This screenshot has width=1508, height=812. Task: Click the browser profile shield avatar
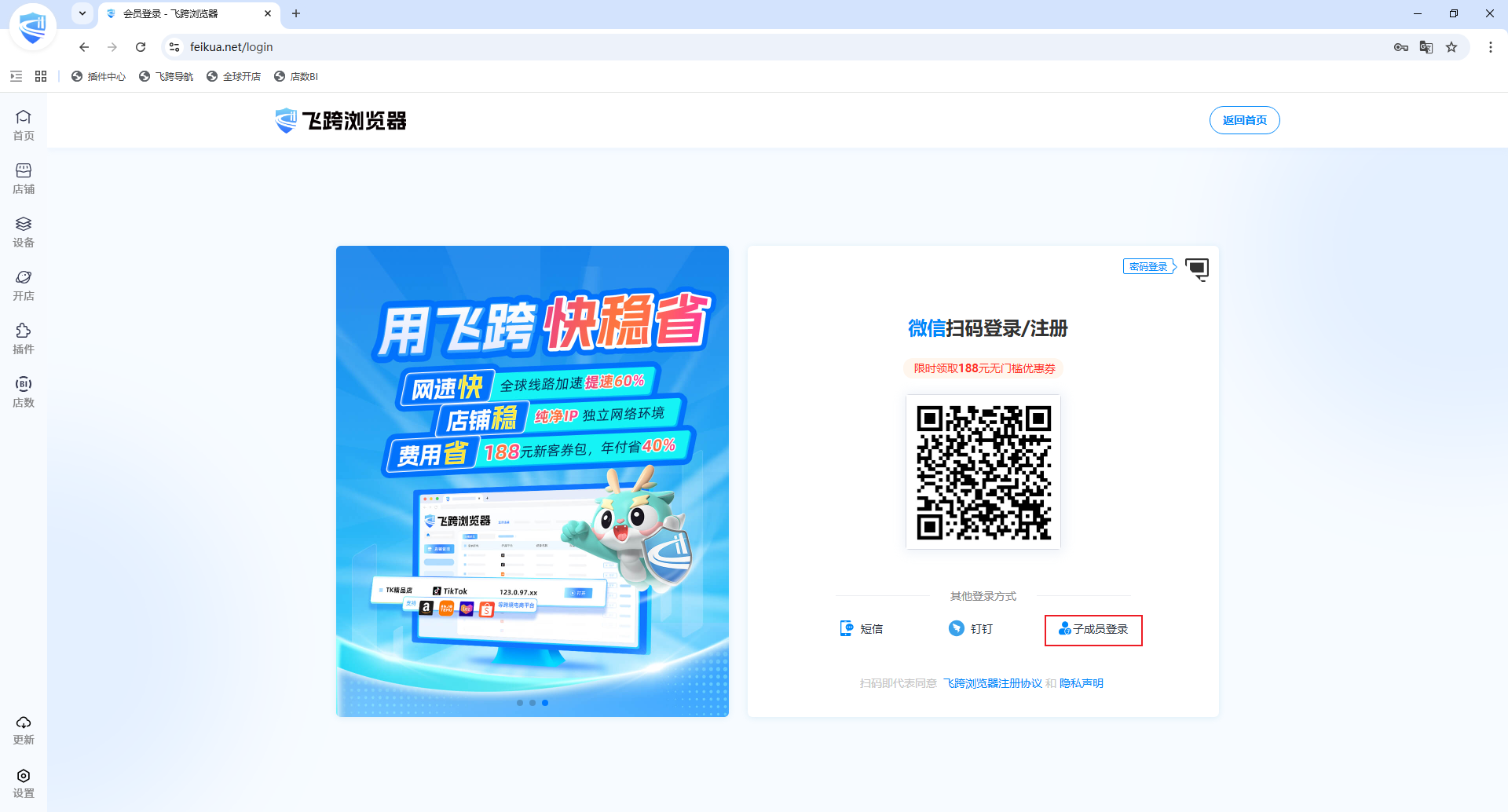[x=32, y=27]
